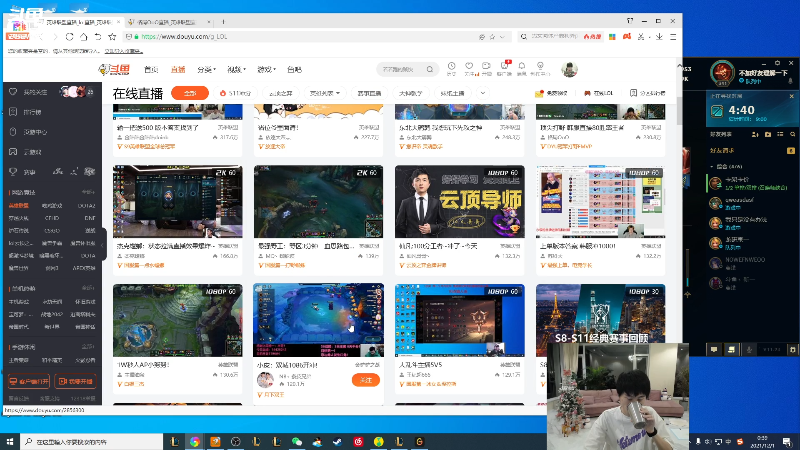800x450 pixels.
Task: Select 直播 in Douyu navigation
Action: click(178, 69)
